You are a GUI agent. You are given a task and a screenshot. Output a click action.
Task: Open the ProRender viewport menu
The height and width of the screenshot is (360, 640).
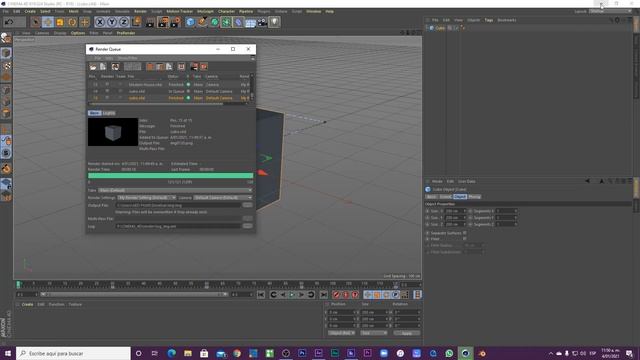click(x=126, y=33)
